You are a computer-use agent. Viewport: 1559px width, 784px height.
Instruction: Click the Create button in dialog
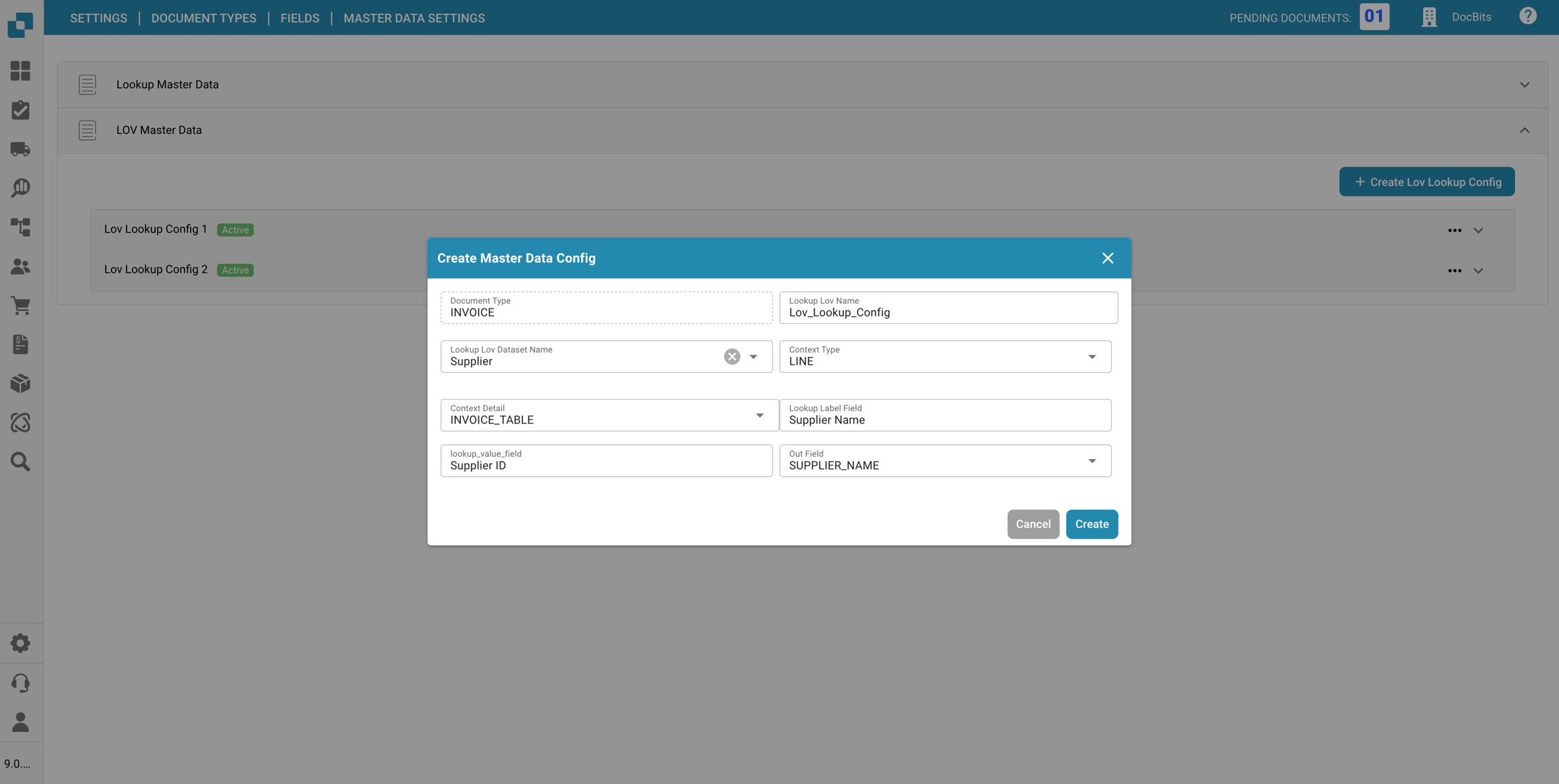[1091, 524]
